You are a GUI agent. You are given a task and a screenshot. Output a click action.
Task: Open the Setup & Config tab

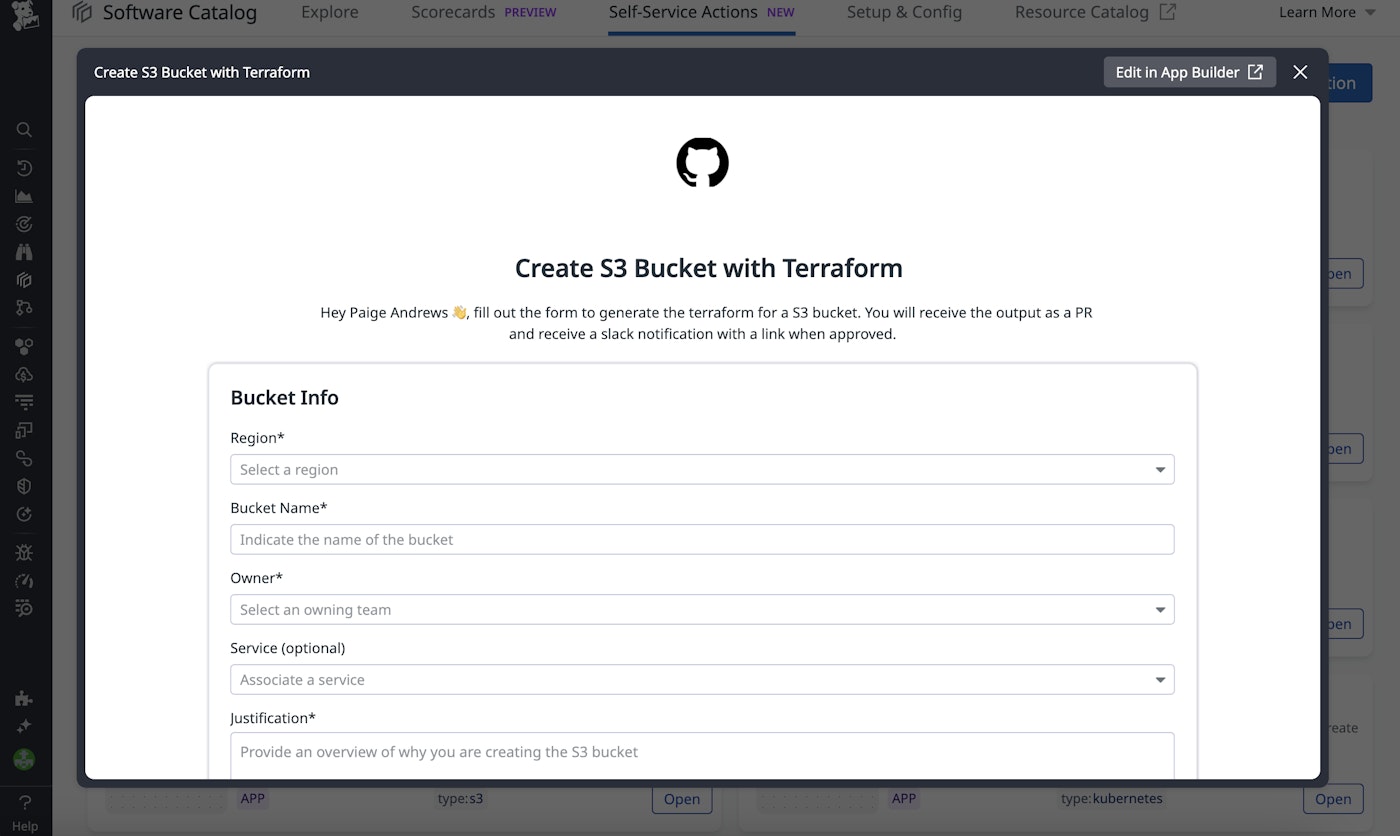click(904, 13)
